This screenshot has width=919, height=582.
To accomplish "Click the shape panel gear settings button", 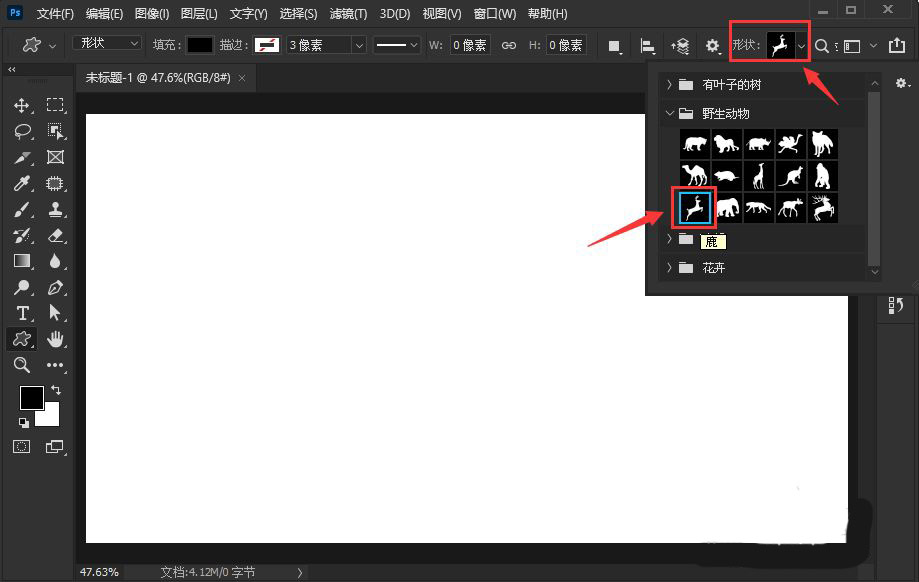I will pyautogui.click(x=901, y=85).
